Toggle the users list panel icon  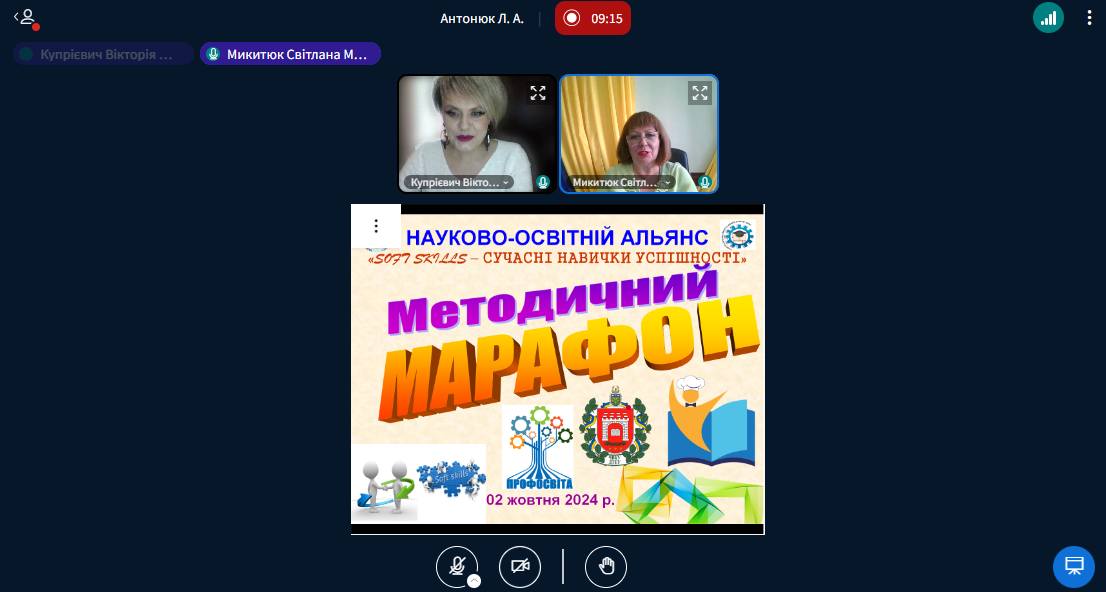(25, 17)
